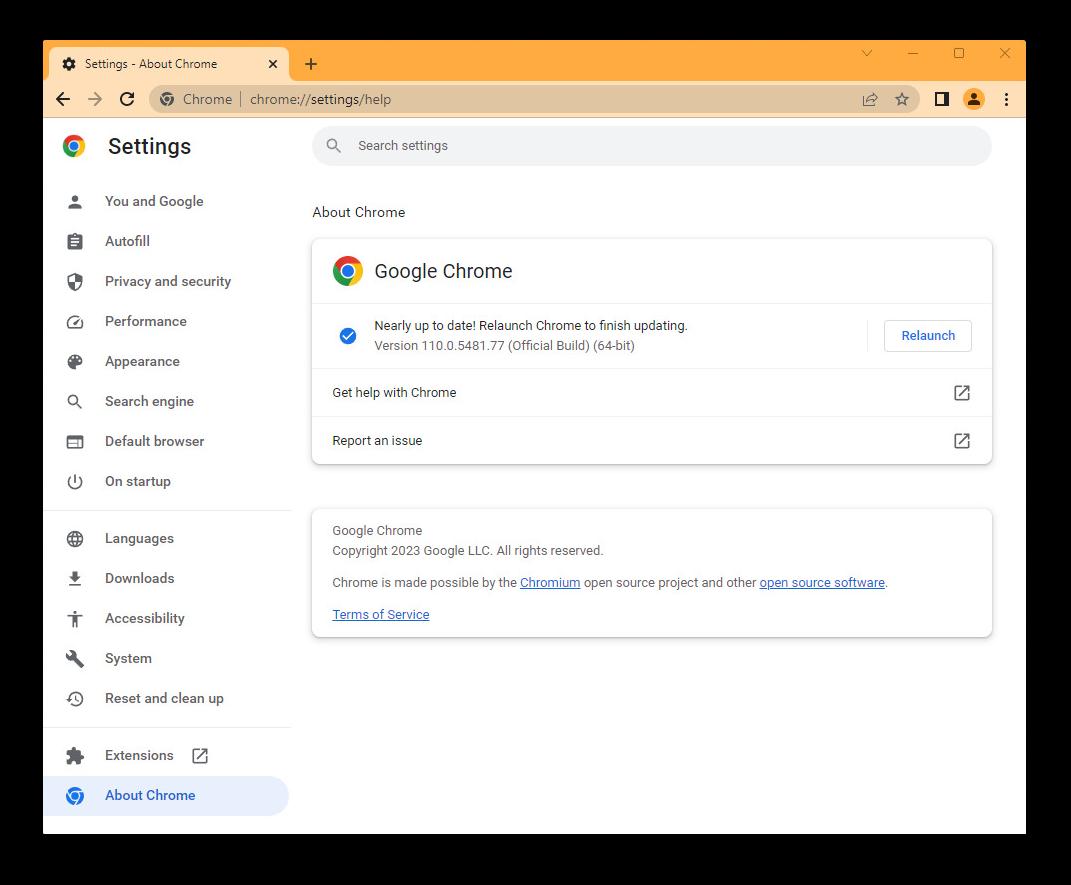Select the Accessibility icon in the sidebar
Screen dimensions: 1071x885
pos(75,618)
